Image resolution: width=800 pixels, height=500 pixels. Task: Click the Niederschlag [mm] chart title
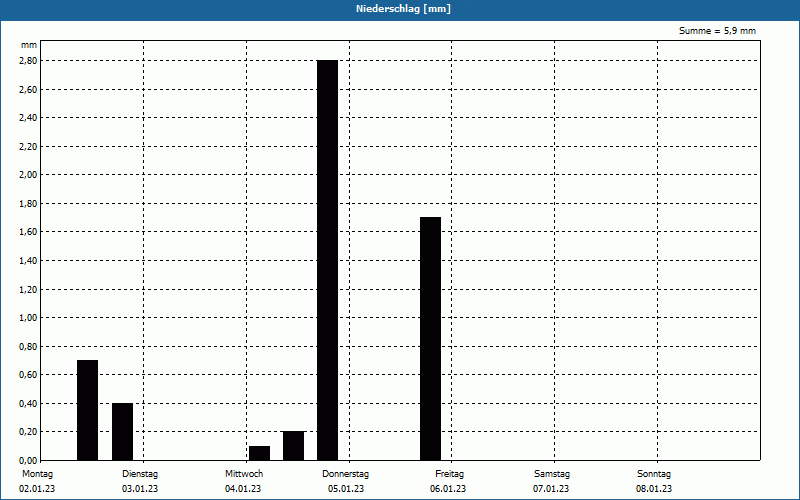403,9
